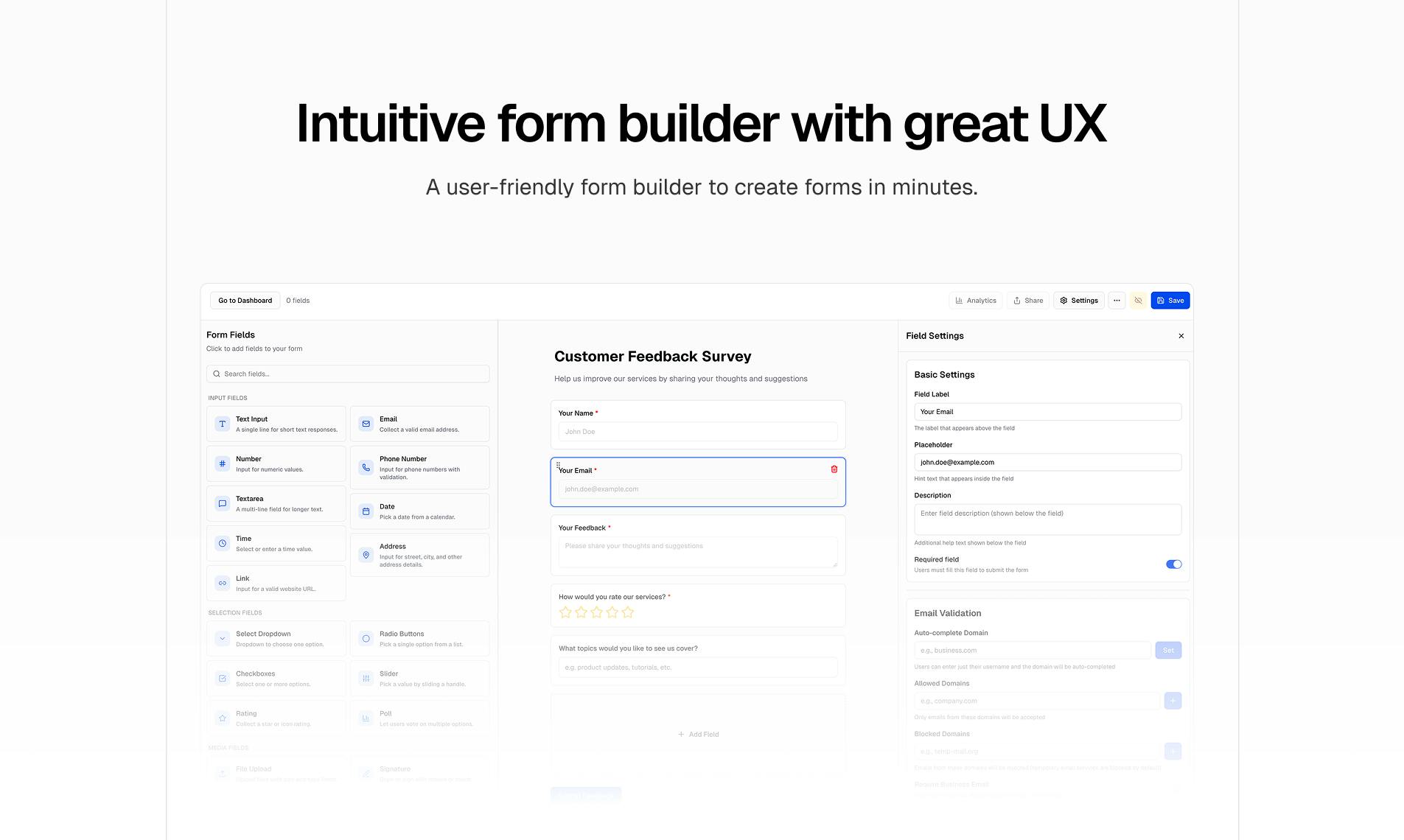Image resolution: width=1404 pixels, height=840 pixels.
Task: Open the Analytics view
Action: 975,301
